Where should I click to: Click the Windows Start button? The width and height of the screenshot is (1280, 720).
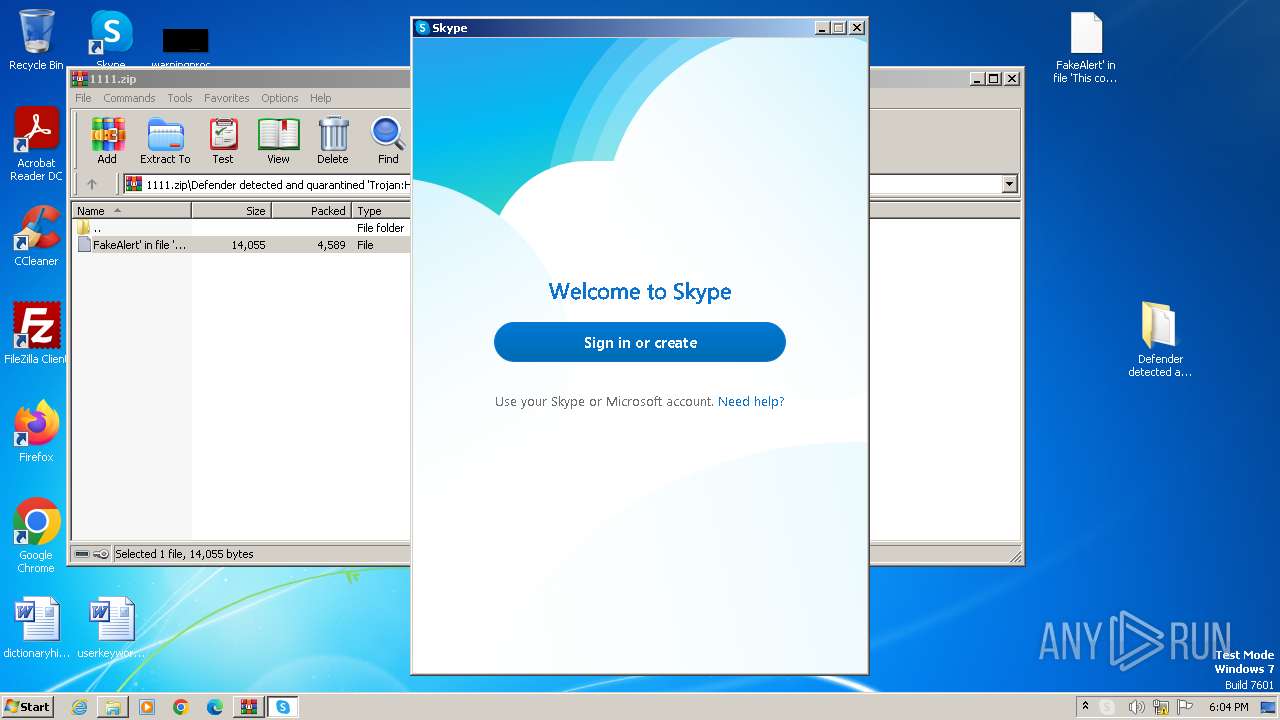click(x=28, y=706)
